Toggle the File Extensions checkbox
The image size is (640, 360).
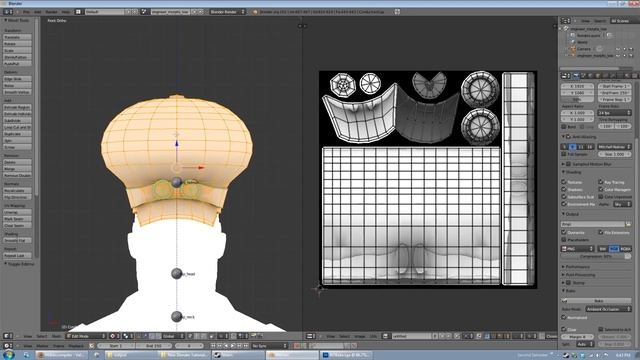(600, 232)
